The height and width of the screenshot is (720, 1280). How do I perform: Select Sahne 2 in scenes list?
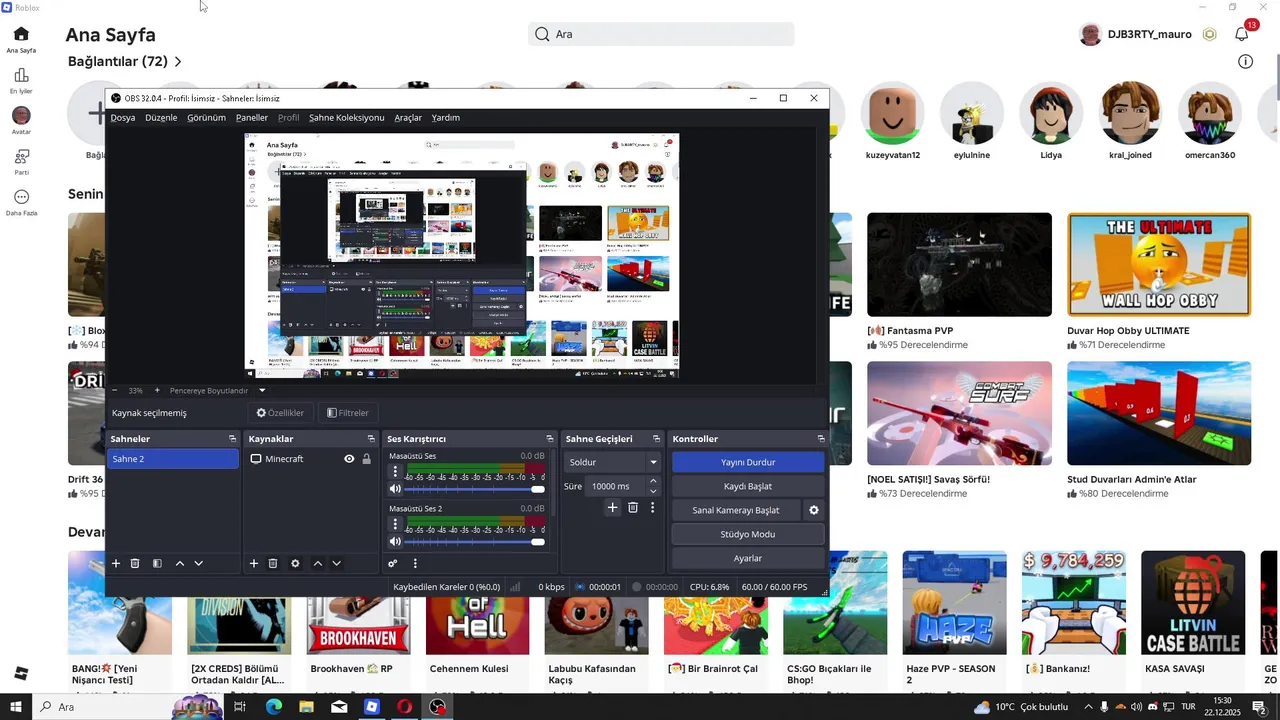[173, 459]
